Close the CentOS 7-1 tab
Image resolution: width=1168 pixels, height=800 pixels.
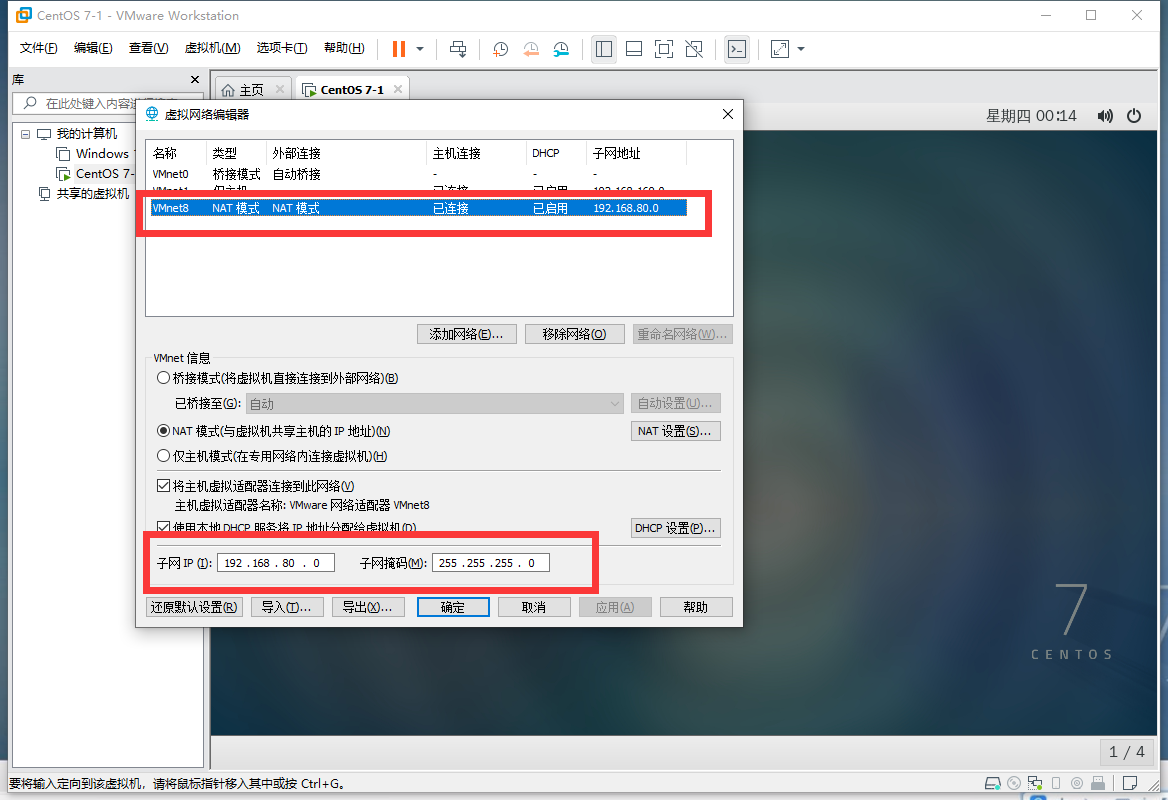398,89
